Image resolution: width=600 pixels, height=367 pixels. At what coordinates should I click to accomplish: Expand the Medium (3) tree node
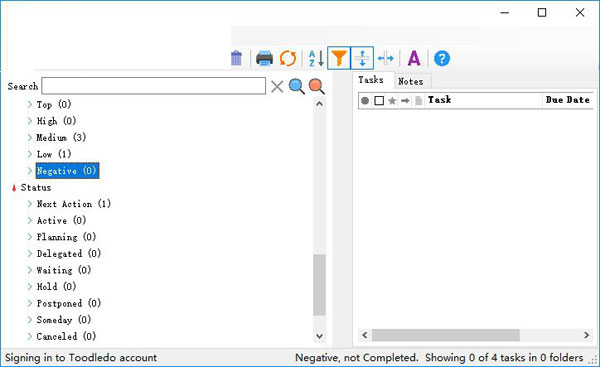(30, 137)
